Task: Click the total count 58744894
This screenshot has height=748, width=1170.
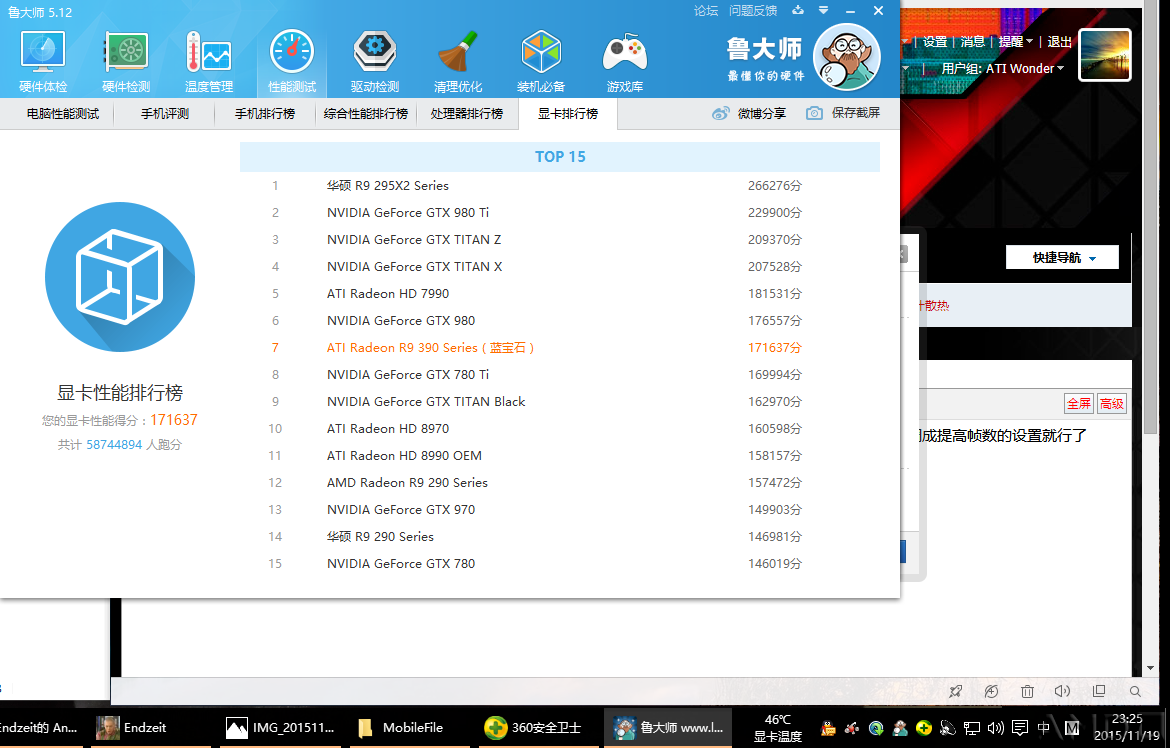Action: point(114,444)
